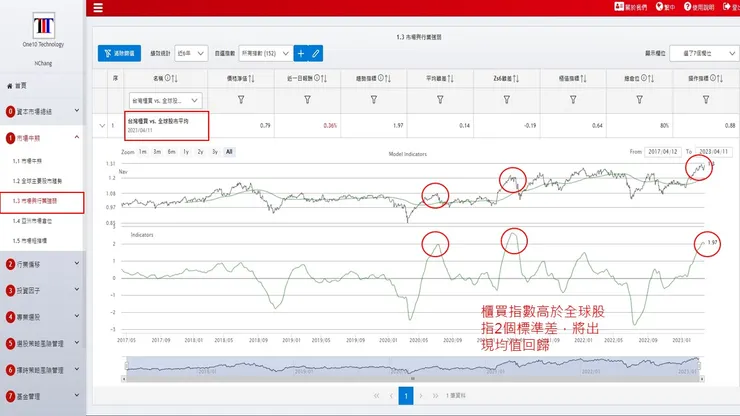The height and width of the screenshot is (416, 740).
Task: Click the blue clear-filters button with funnel icon
Action: pos(119,53)
